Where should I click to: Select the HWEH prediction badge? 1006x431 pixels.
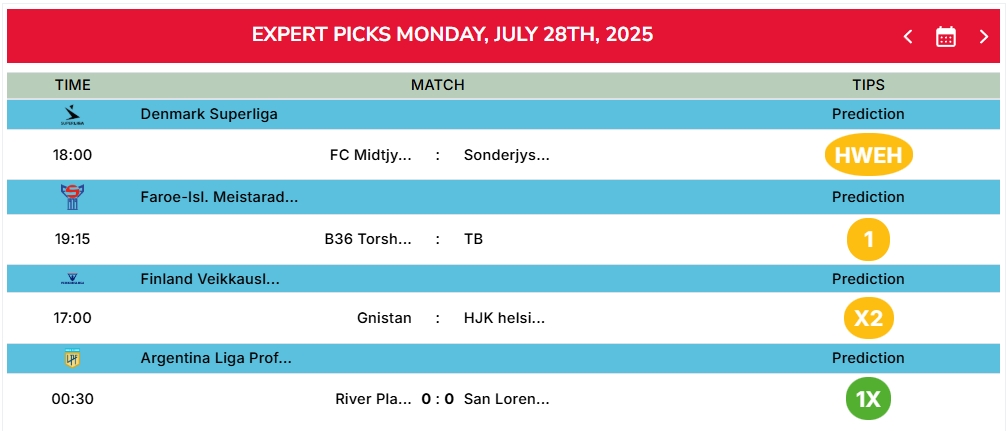click(868, 155)
